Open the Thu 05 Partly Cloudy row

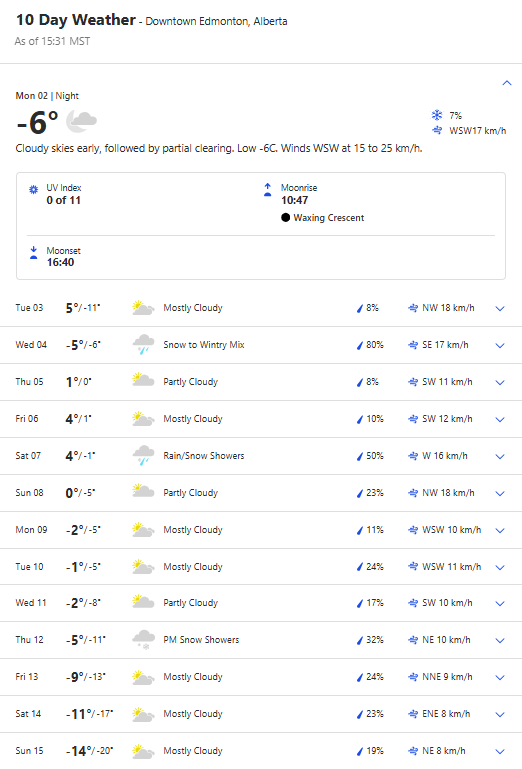(261, 382)
